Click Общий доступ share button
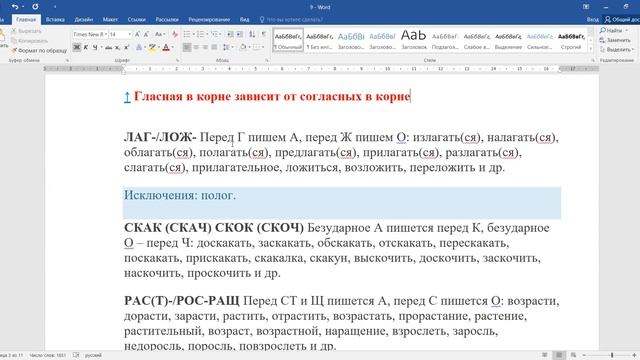 click(622, 19)
